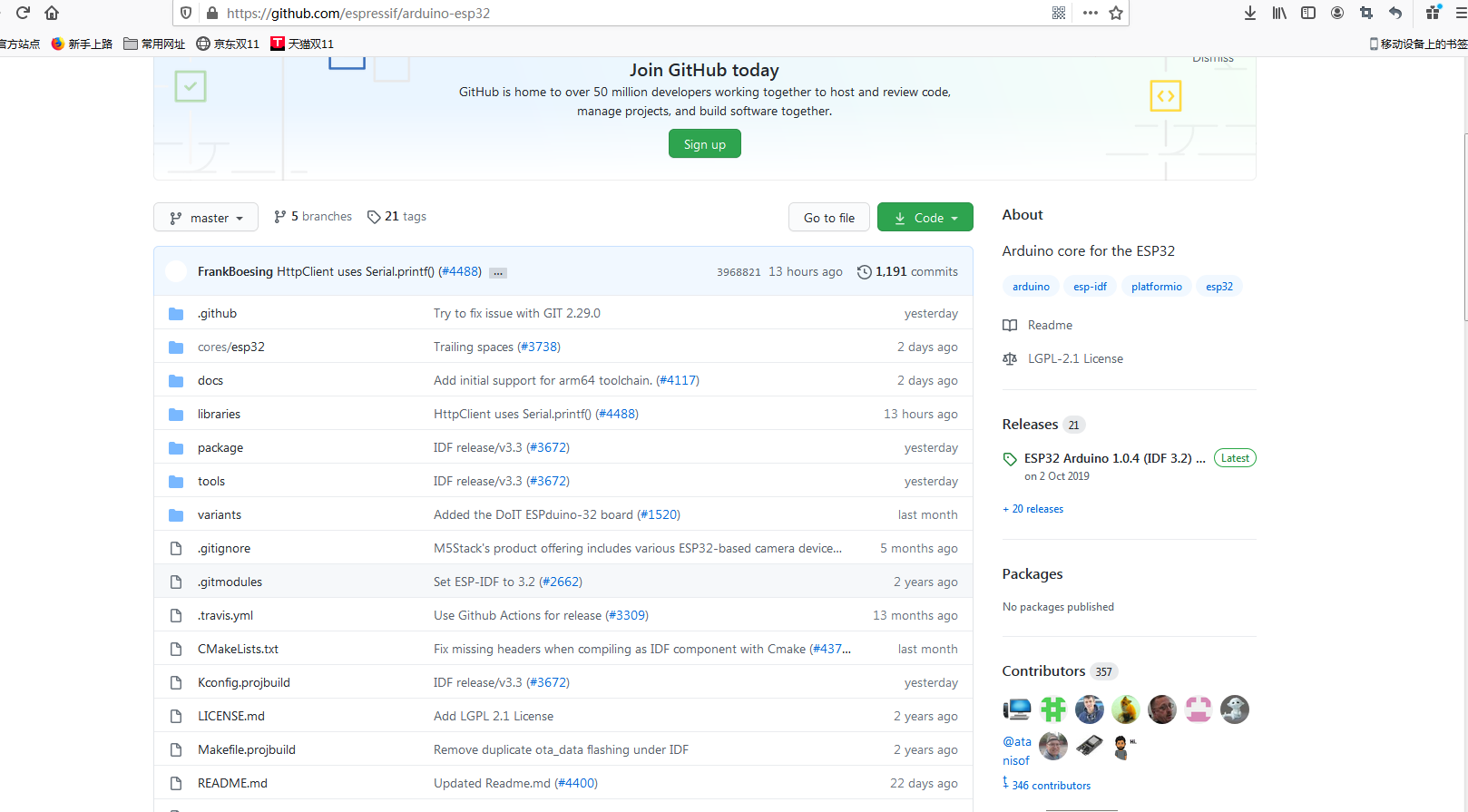Open LICENSE.md file

(x=231, y=717)
